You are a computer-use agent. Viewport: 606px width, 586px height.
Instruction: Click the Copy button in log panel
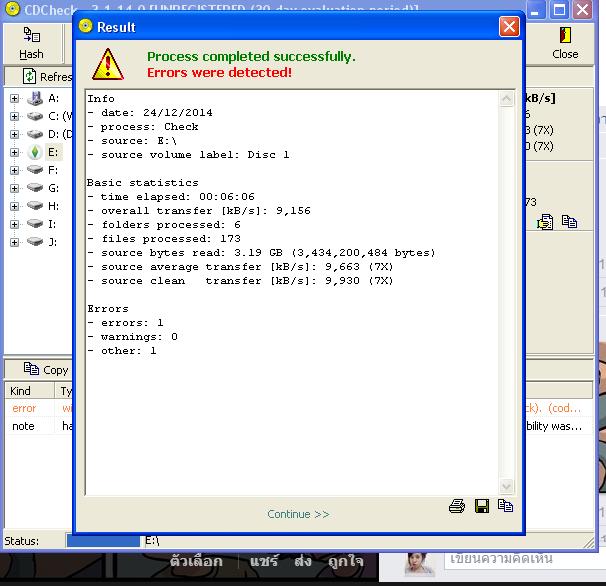(x=45, y=370)
